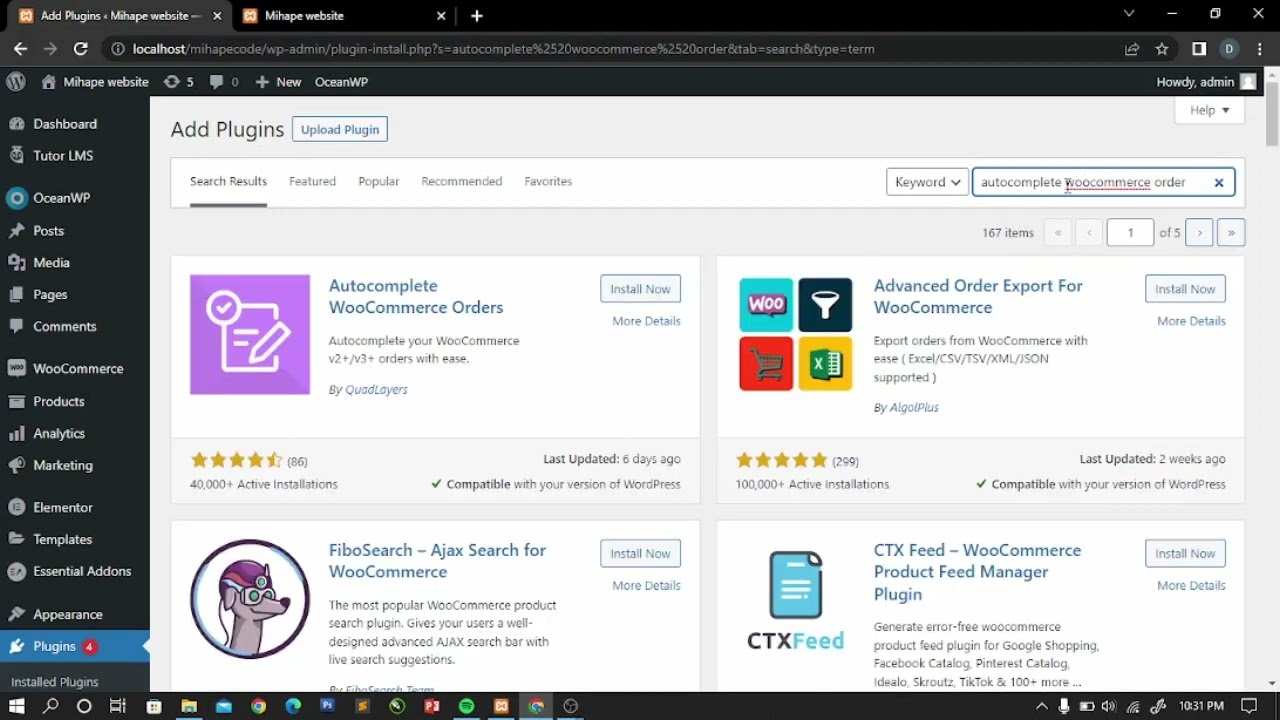Switch to the Popular tab
1280x720 pixels.
(x=379, y=182)
